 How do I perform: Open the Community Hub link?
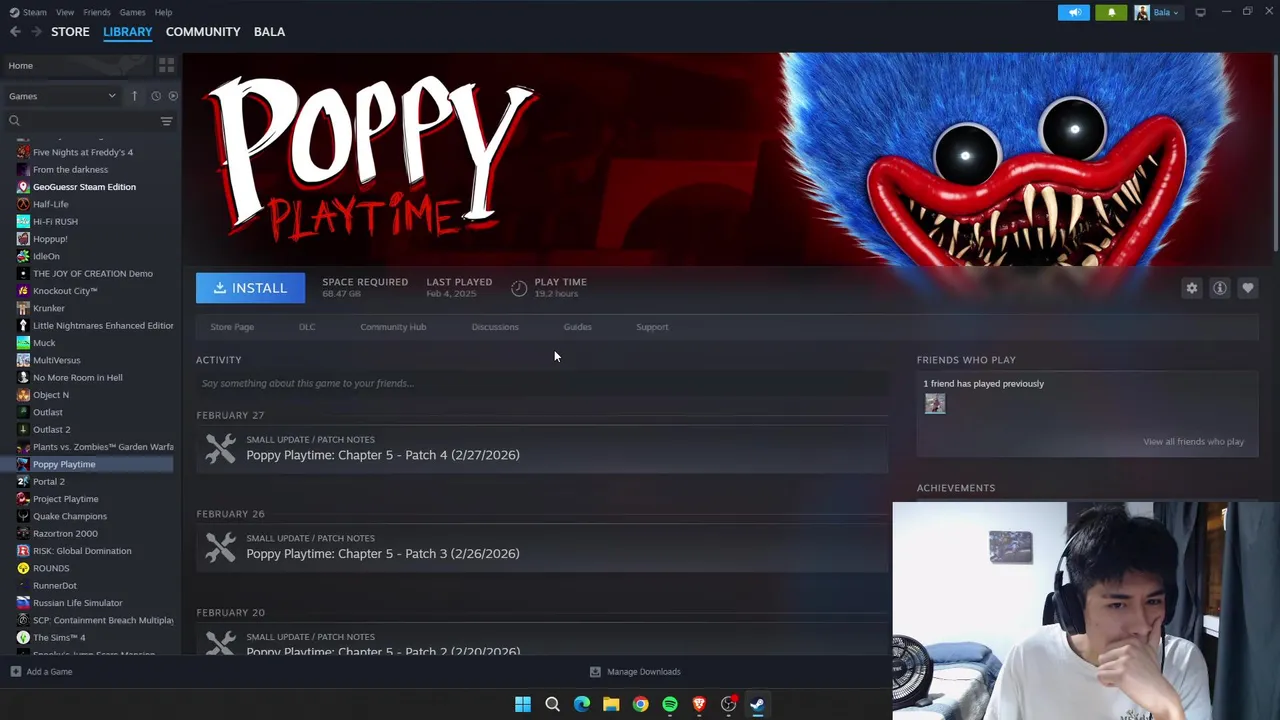[x=393, y=327]
